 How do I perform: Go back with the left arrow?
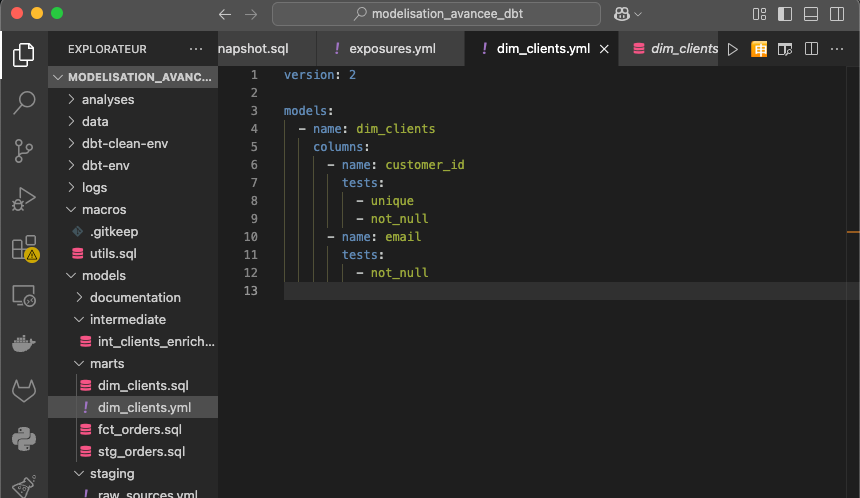click(225, 14)
